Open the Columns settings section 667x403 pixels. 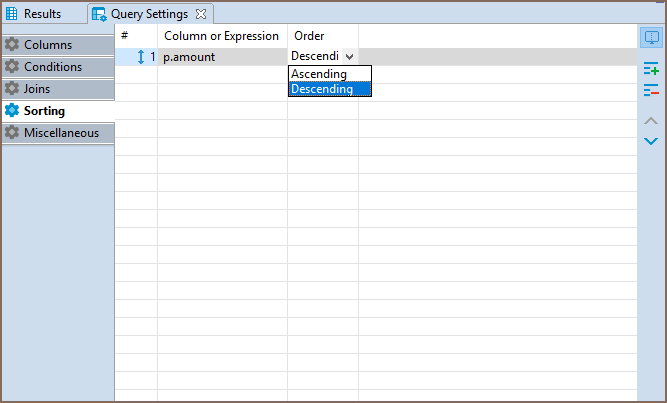click(47, 45)
